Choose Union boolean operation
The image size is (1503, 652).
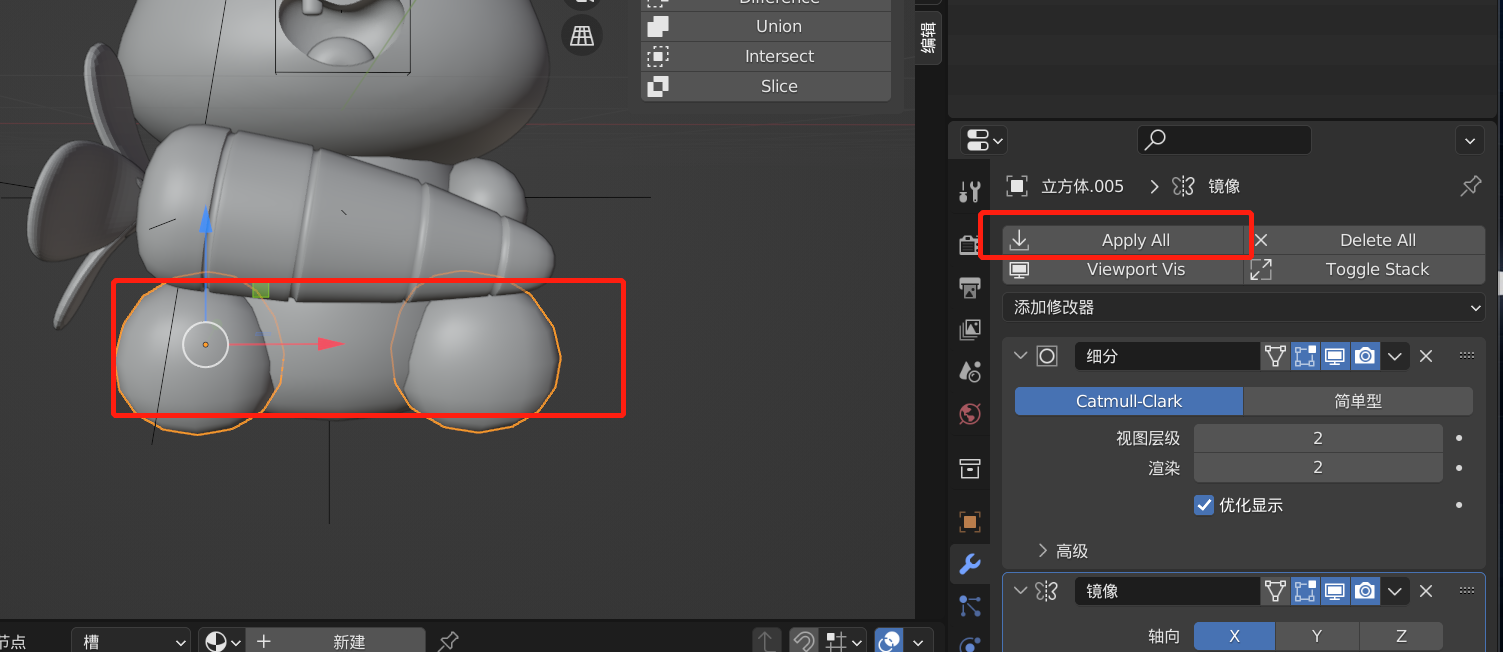766,26
